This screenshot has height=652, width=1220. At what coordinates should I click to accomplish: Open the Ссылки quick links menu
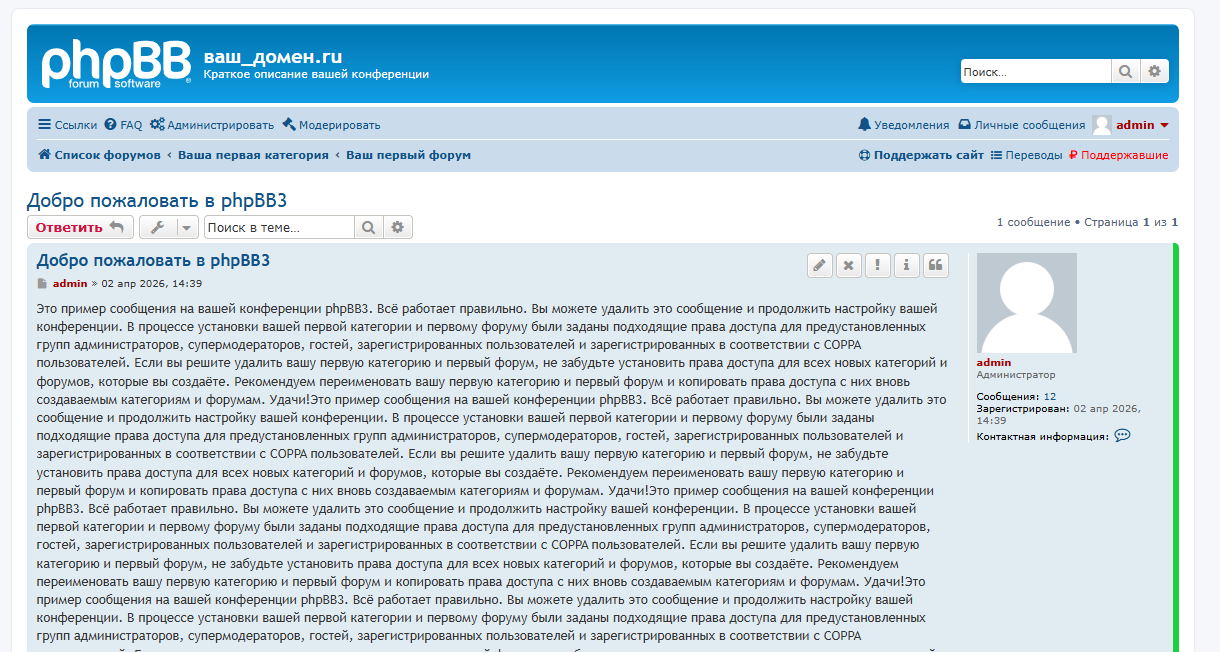67,125
